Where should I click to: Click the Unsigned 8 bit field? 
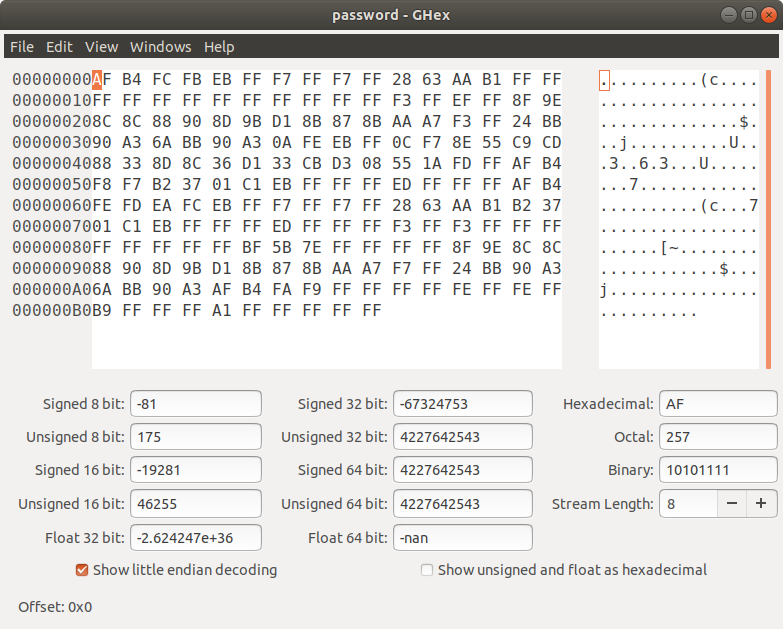coord(196,437)
